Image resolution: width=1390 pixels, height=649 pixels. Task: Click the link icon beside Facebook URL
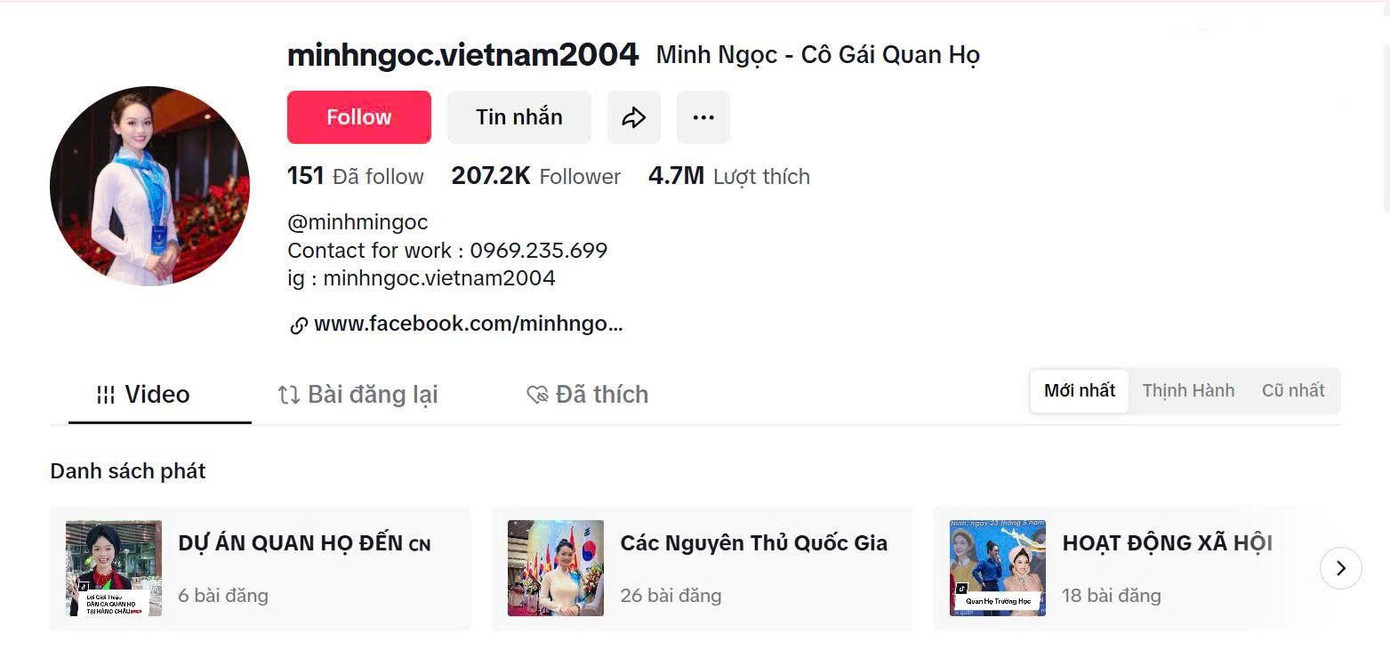point(298,325)
